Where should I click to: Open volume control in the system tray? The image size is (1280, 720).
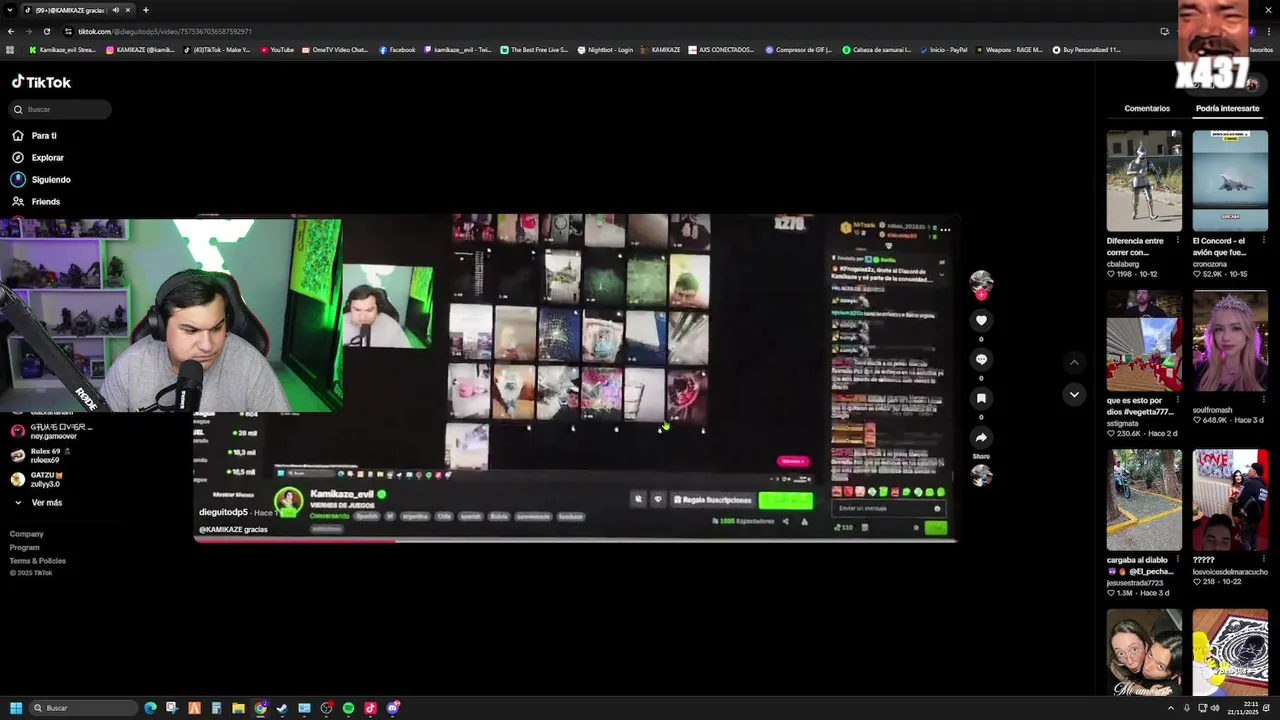(1215, 708)
